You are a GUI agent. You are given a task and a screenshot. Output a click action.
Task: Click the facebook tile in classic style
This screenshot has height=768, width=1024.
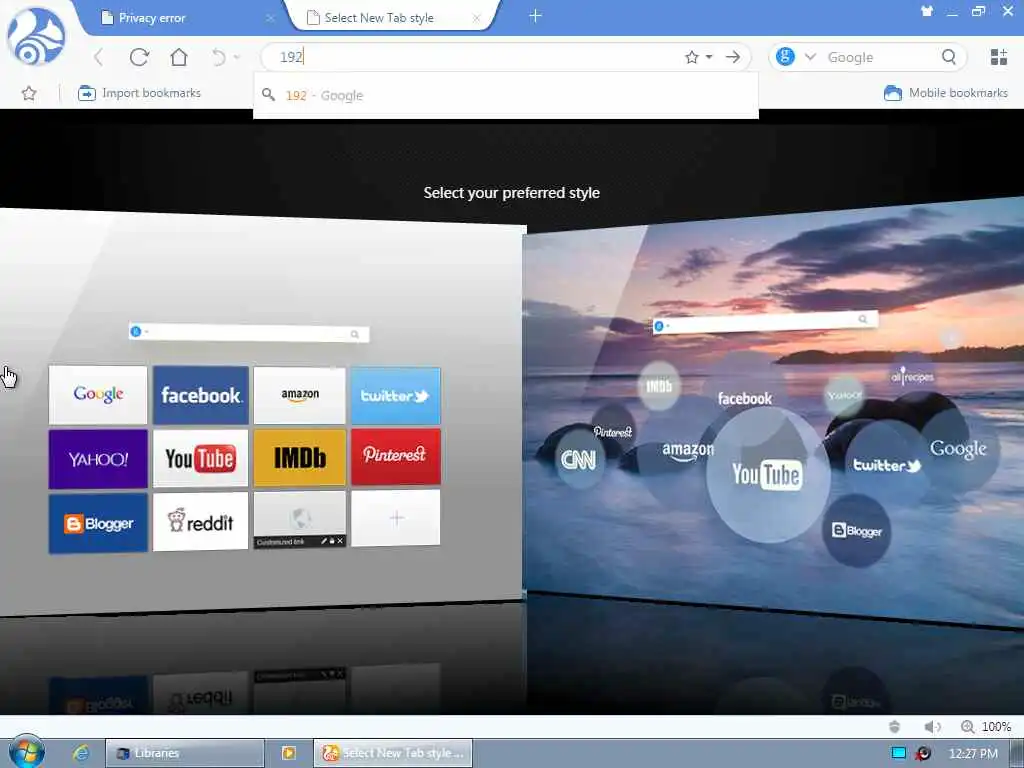click(200, 395)
